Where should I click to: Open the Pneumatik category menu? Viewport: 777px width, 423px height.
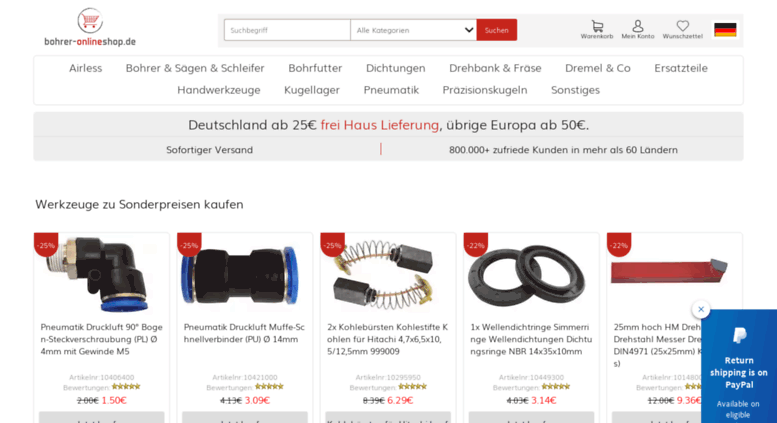coord(391,90)
